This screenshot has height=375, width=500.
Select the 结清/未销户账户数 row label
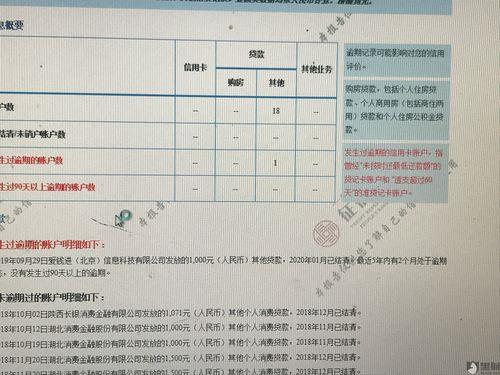coord(33,134)
